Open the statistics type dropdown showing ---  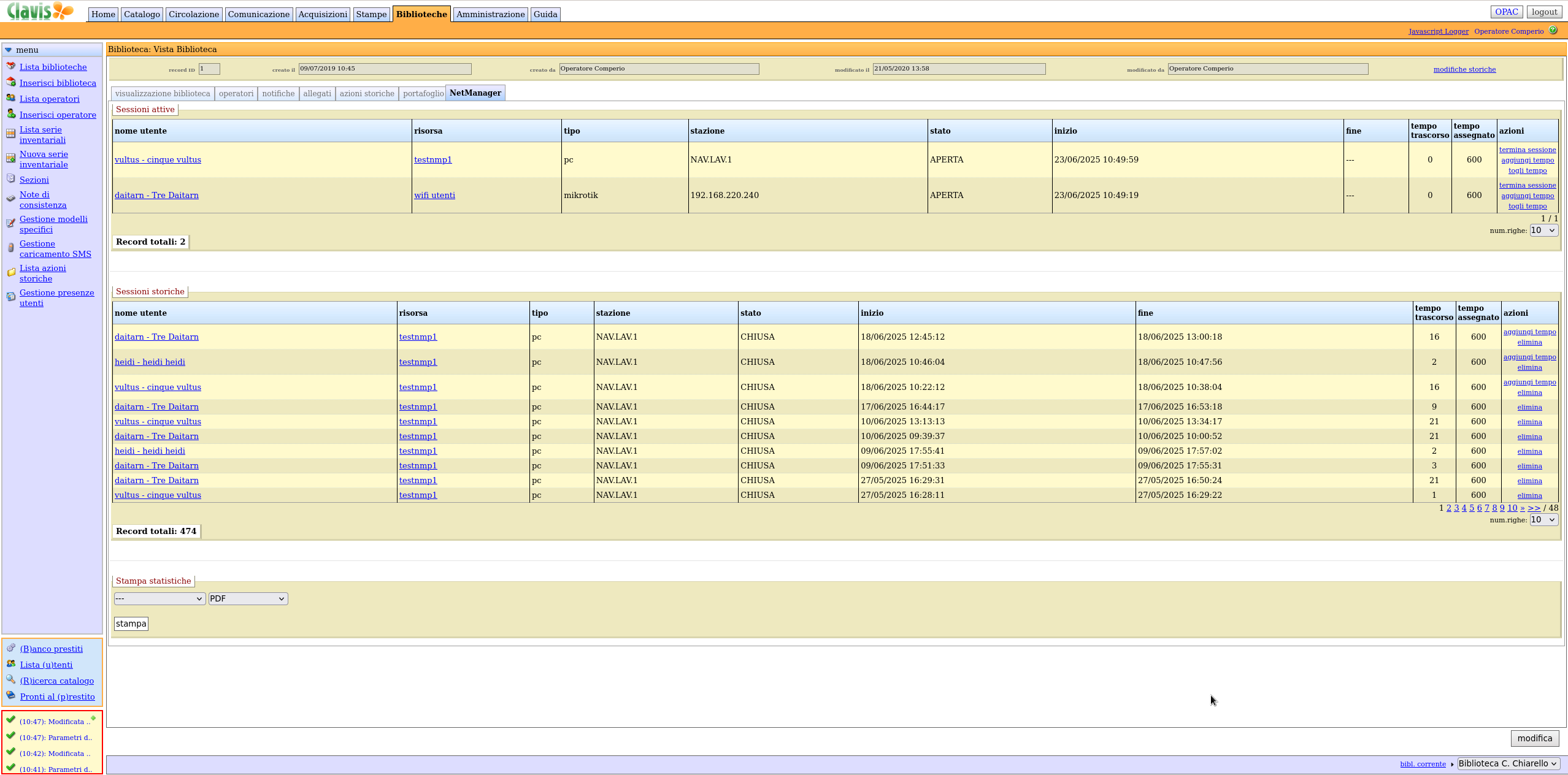coord(159,598)
